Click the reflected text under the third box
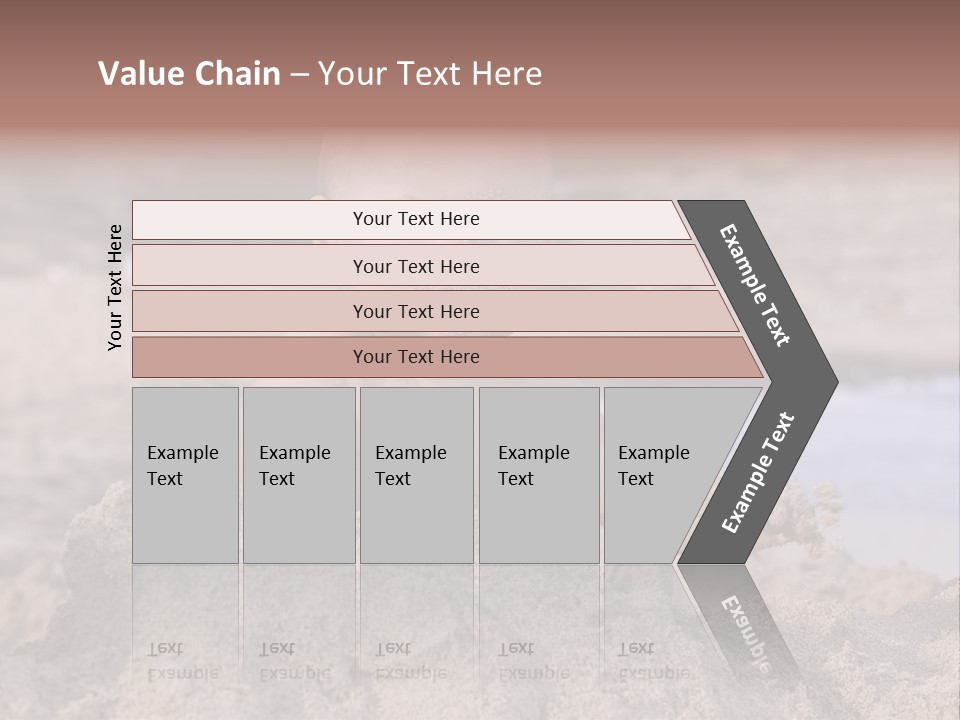 pyautogui.click(x=411, y=660)
